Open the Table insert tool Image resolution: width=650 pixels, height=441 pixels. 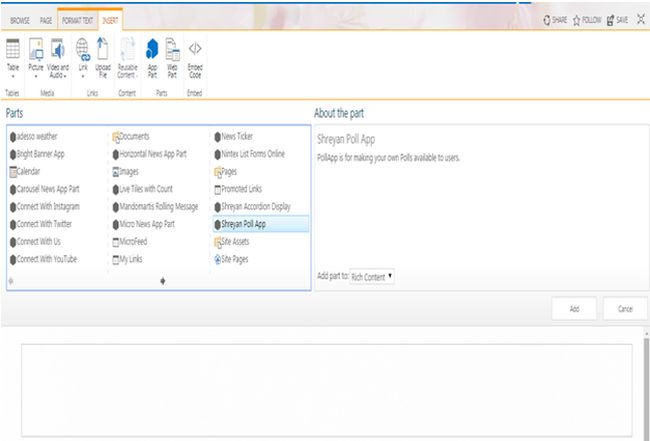click(x=13, y=58)
